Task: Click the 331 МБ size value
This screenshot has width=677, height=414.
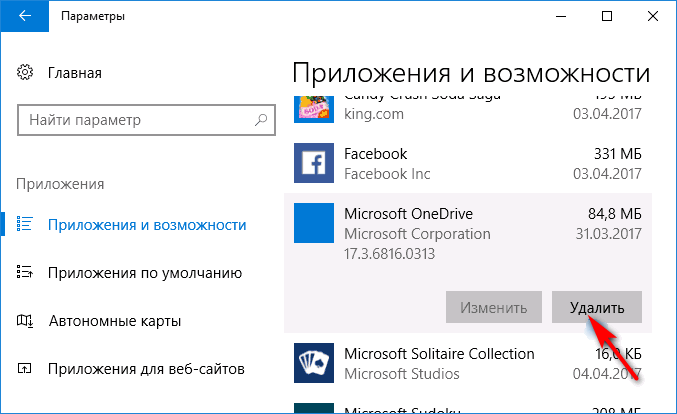Action: pyautogui.click(x=617, y=154)
